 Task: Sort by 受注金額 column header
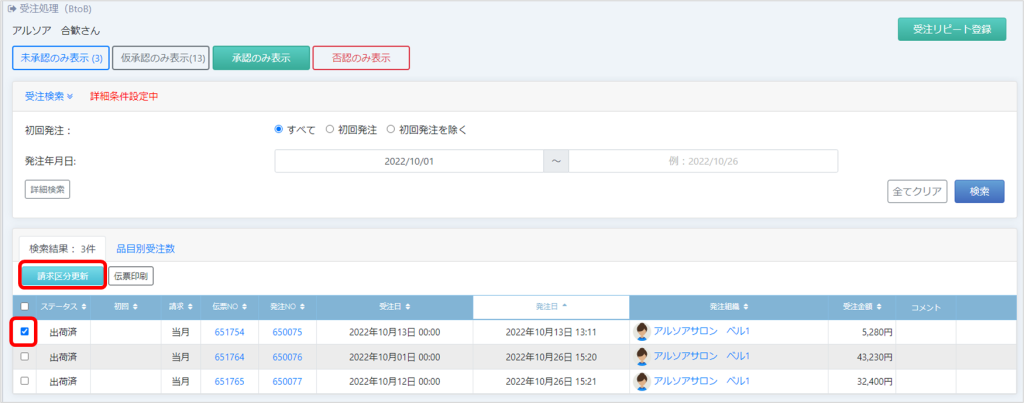point(864,306)
